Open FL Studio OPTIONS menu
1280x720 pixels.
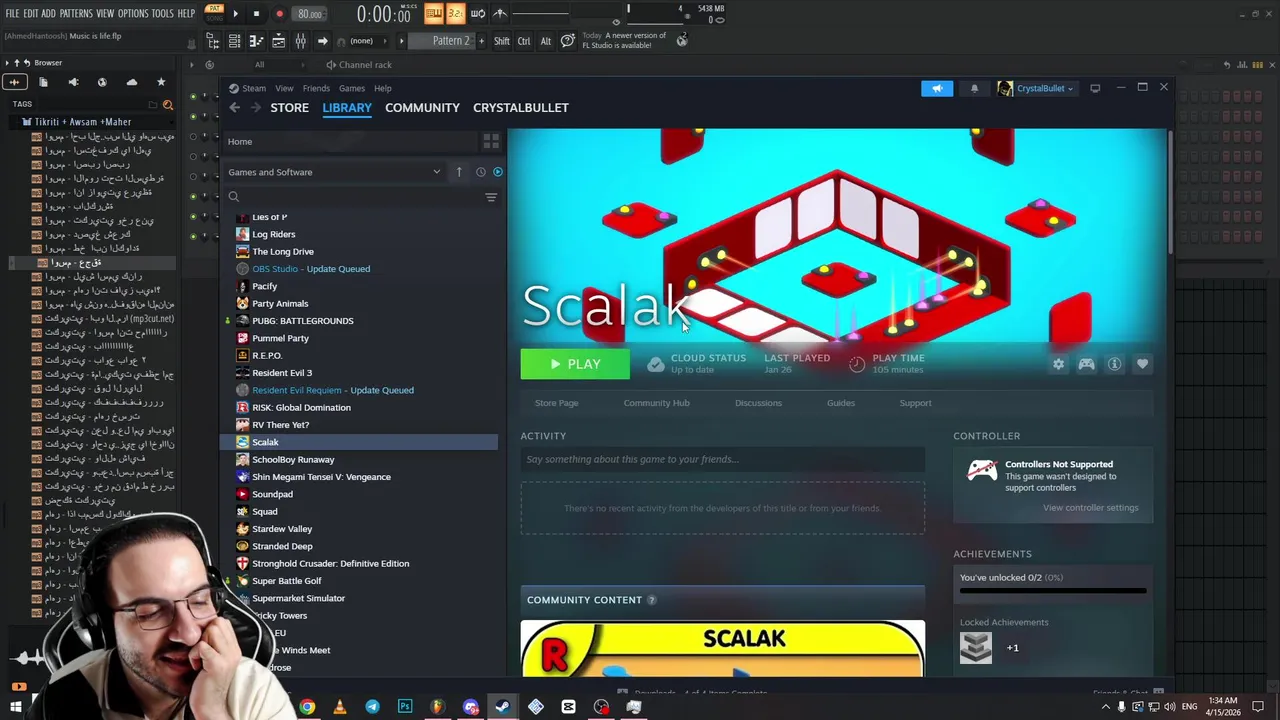click(x=133, y=14)
